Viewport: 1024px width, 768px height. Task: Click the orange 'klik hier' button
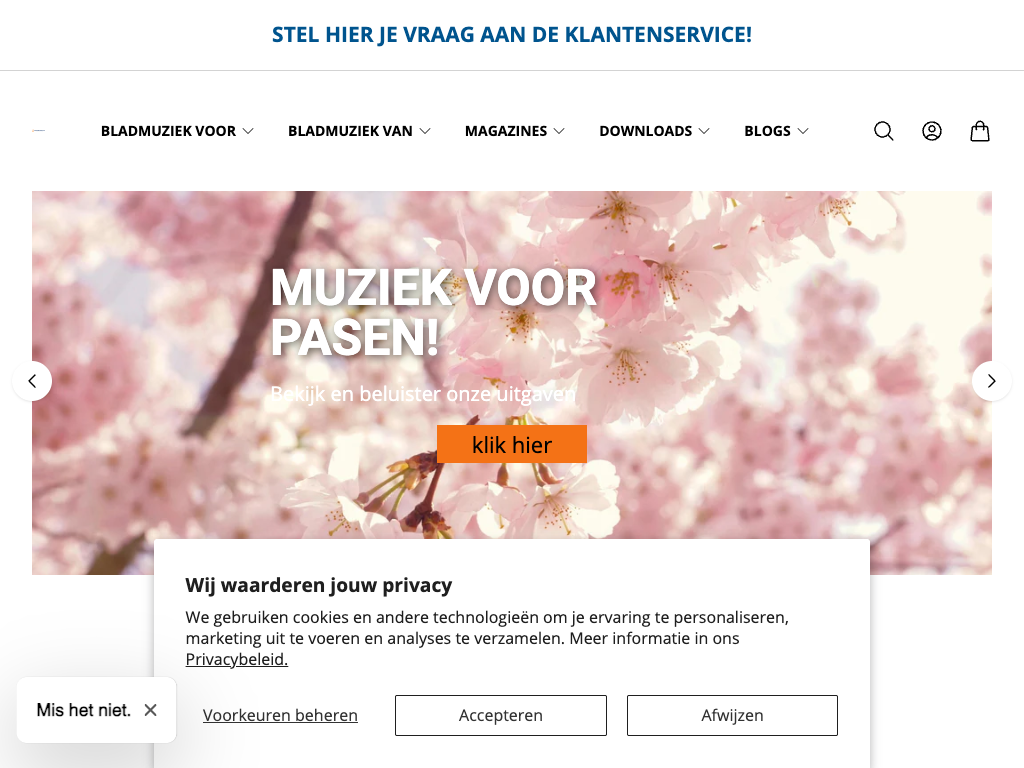(x=512, y=444)
